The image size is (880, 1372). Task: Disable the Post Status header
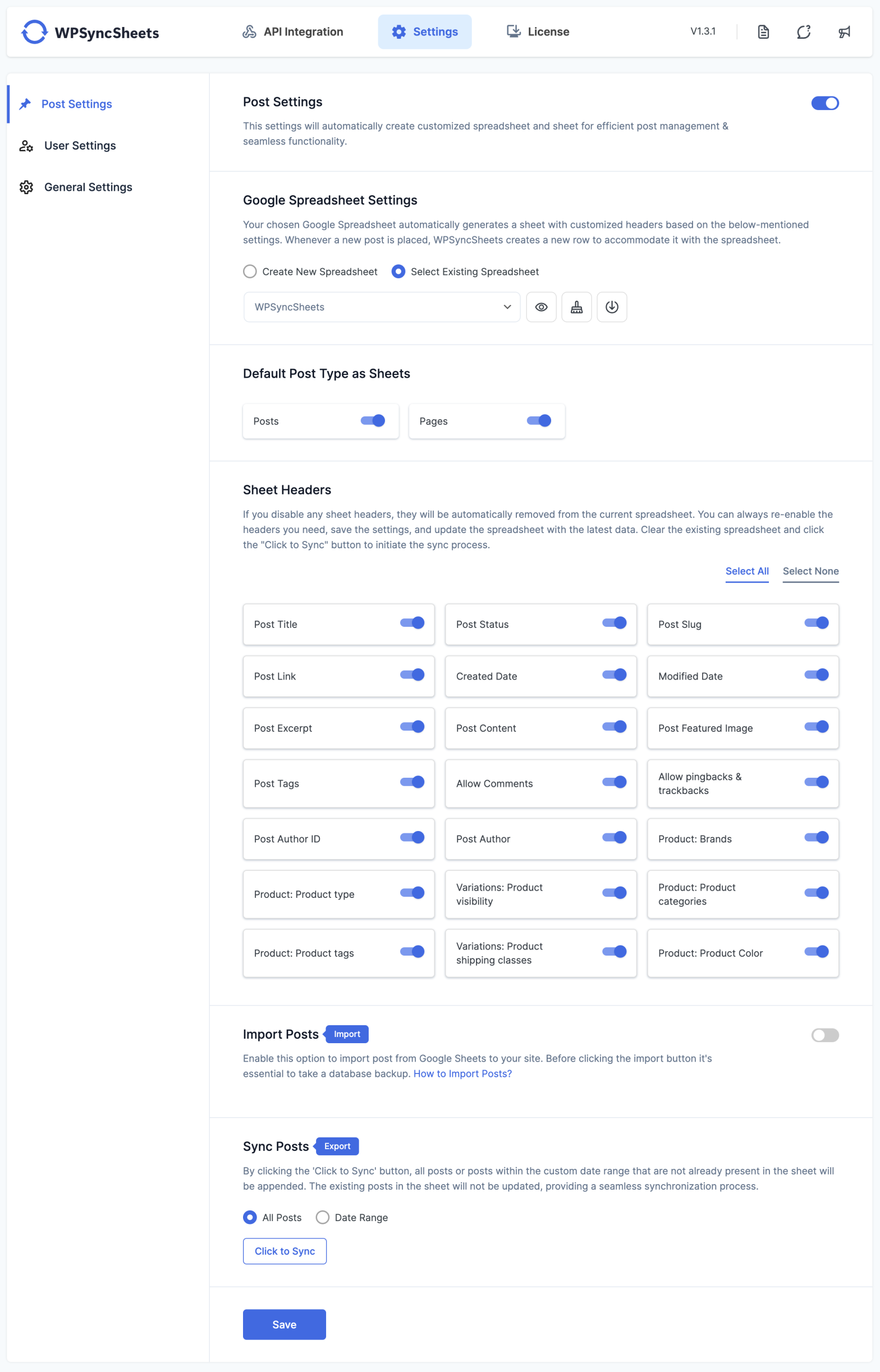(x=615, y=623)
